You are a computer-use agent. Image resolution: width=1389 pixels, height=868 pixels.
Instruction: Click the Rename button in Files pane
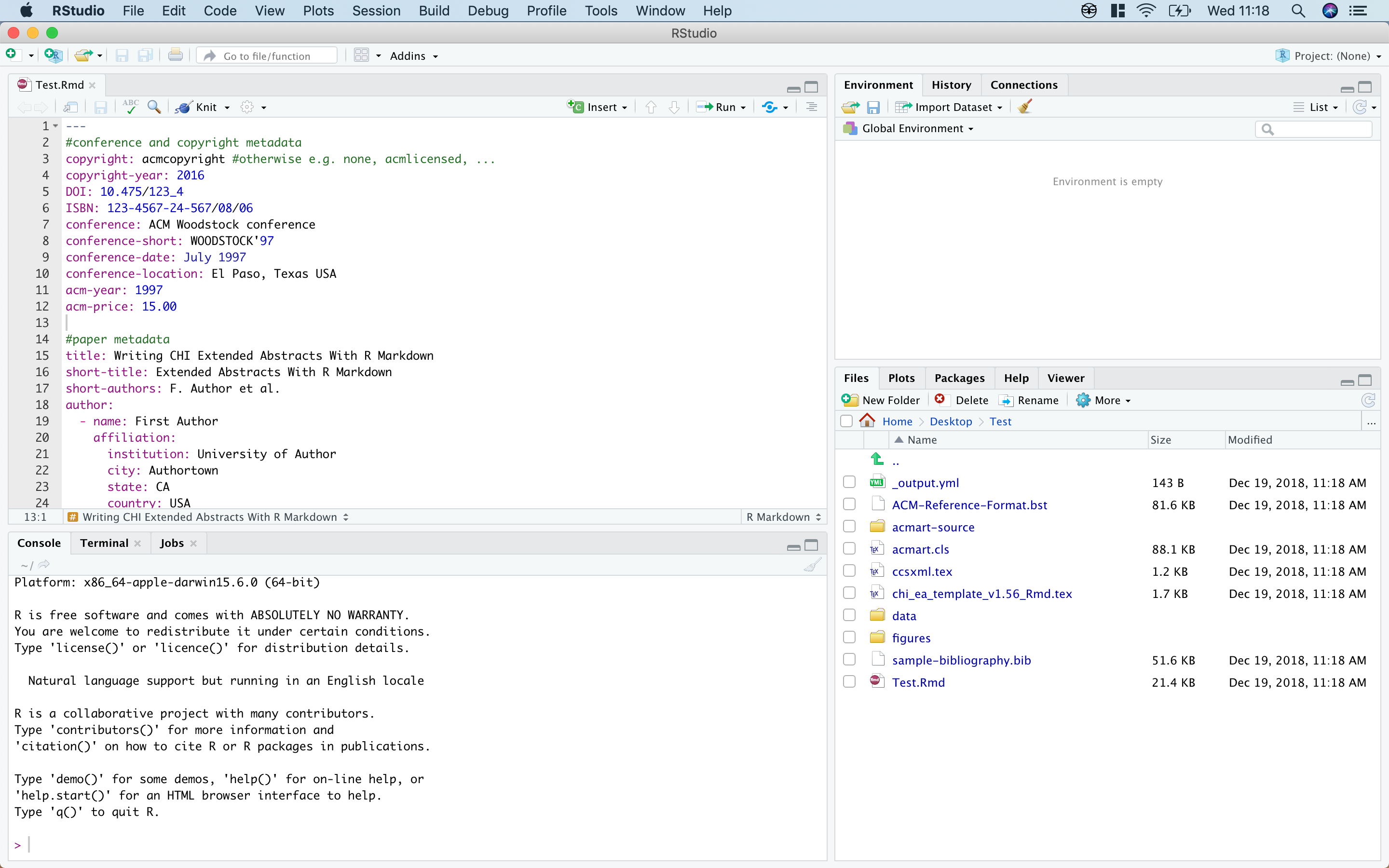point(1029,400)
